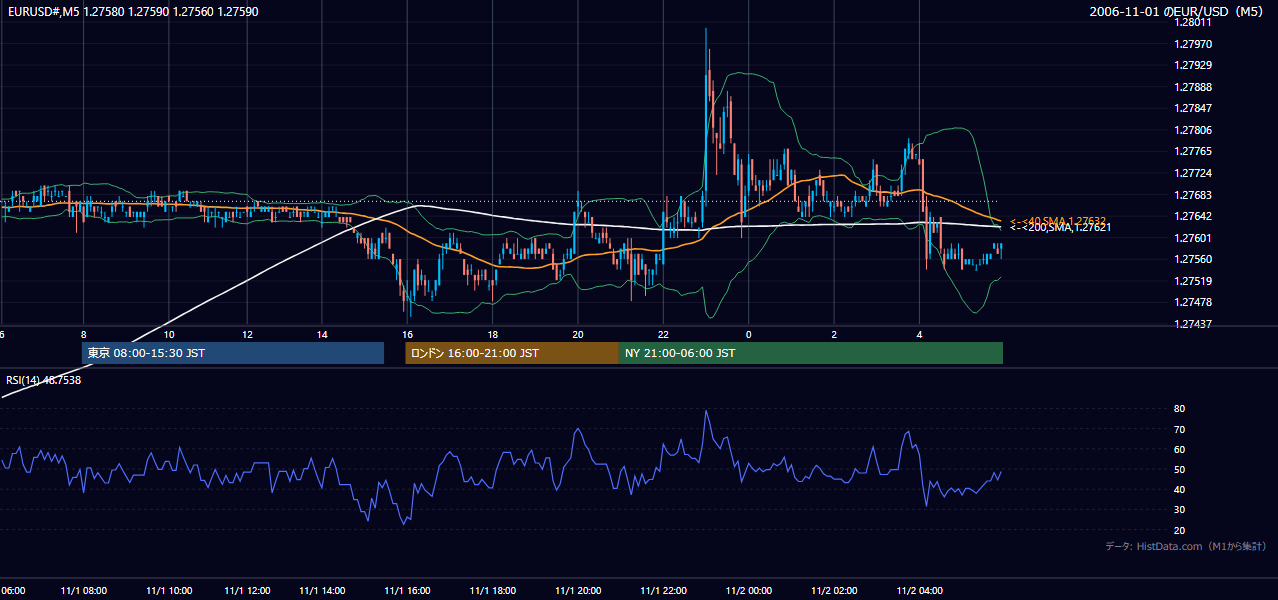This screenshot has height=600, width=1278.
Task: Click RSI scale value 60
Action: click(x=1179, y=449)
